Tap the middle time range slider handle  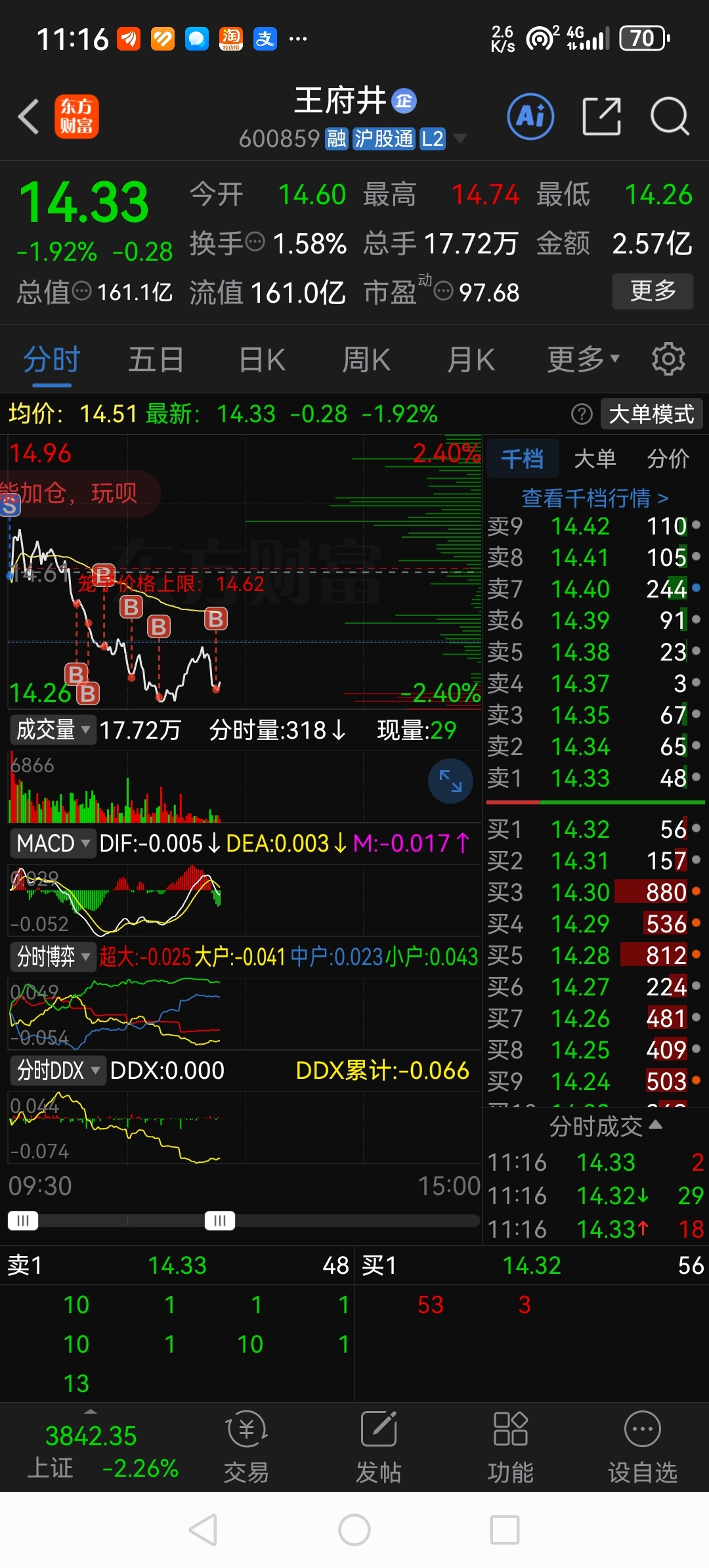pyautogui.click(x=220, y=1221)
